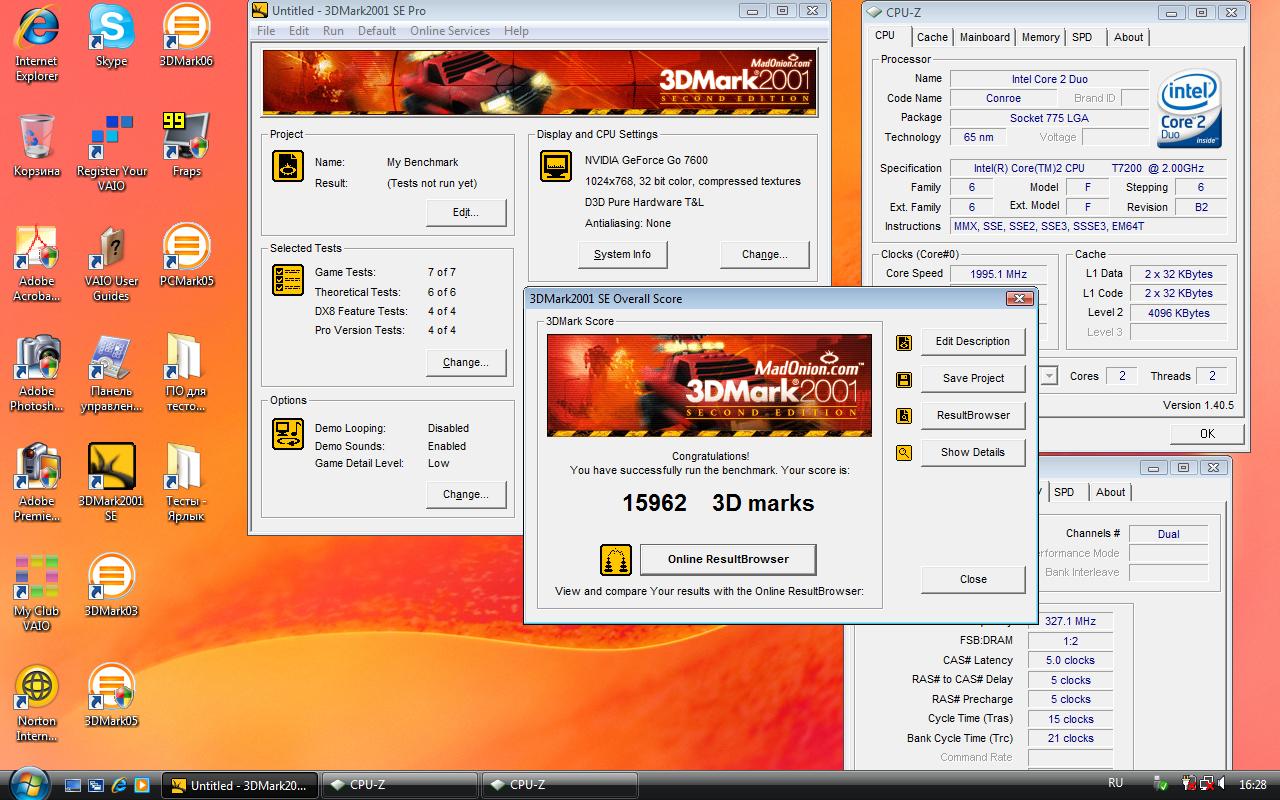Select the 3DMark06 desktop icon
1280x800 pixels.
click(186, 37)
